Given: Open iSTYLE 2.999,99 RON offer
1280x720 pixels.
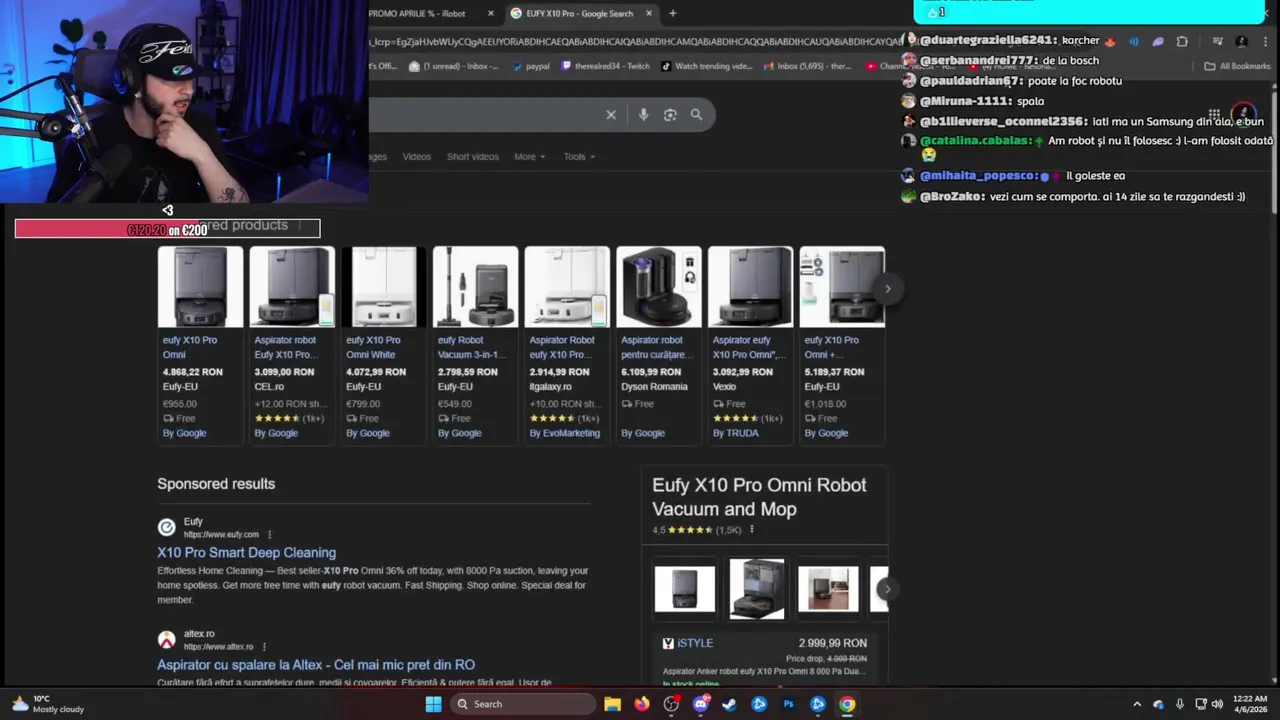Looking at the screenshot, I should 764,658.
